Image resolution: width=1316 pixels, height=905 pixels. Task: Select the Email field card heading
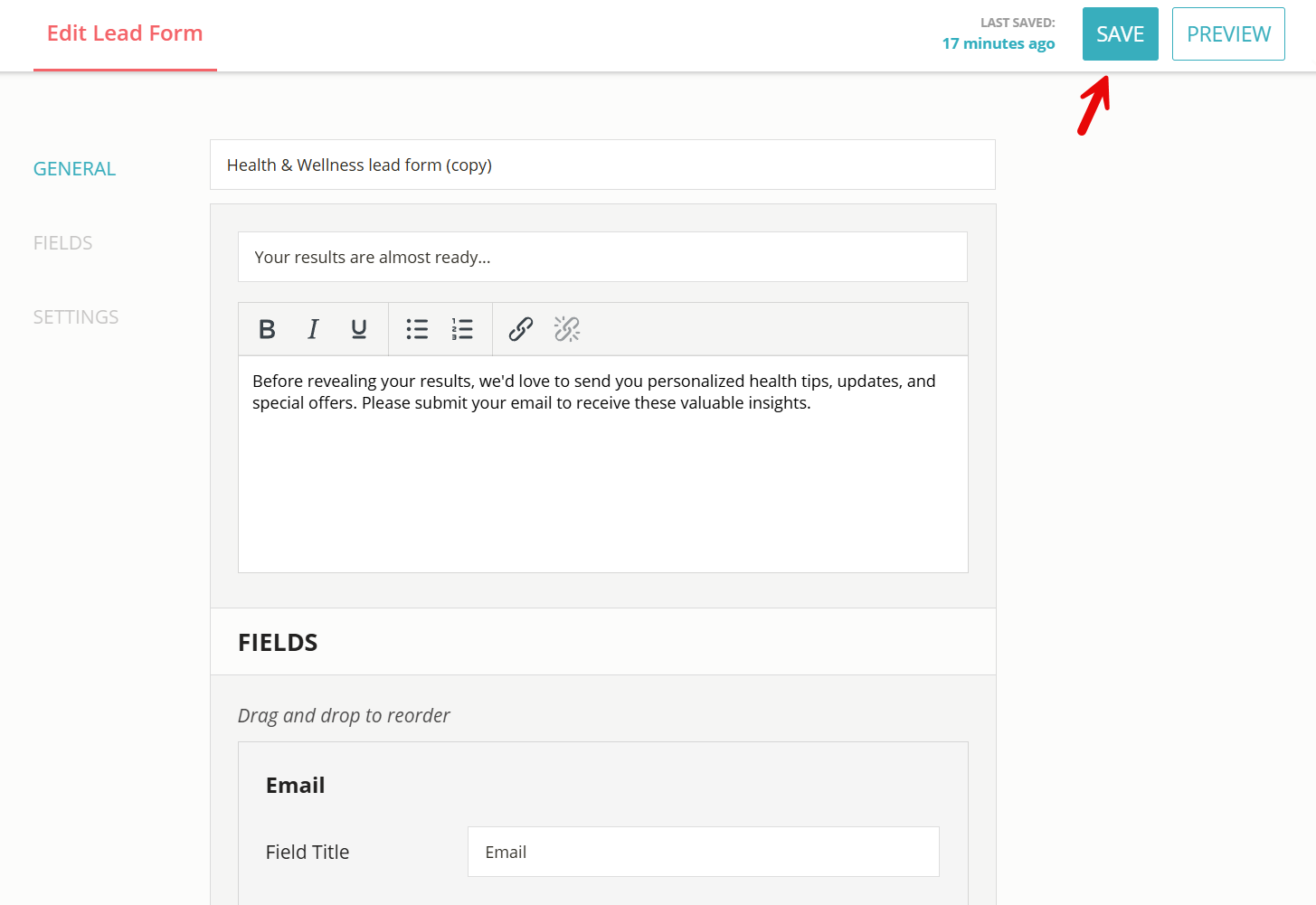click(295, 786)
